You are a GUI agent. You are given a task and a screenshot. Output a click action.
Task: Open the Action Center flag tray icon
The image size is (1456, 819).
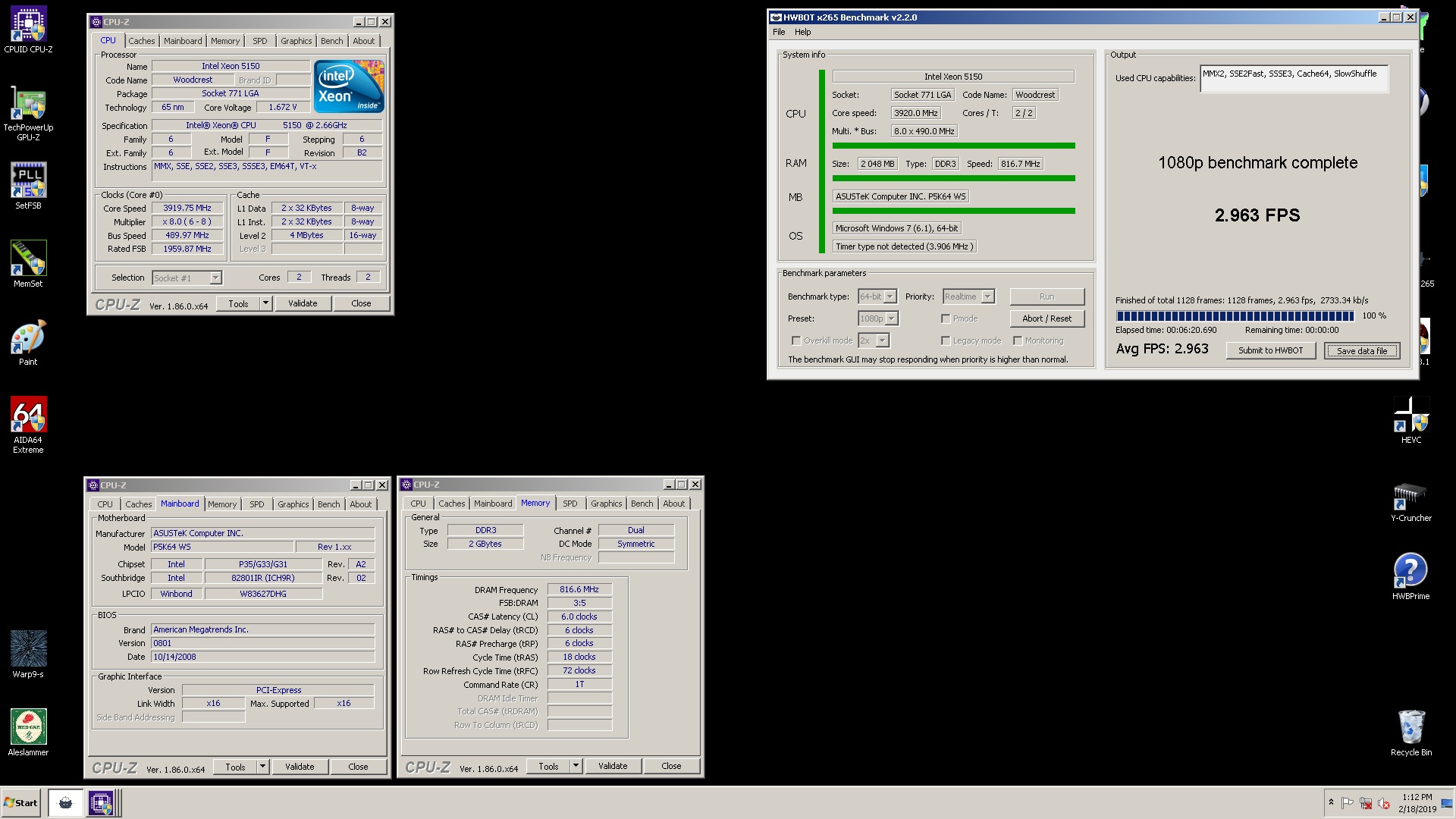[x=1348, y=803]
